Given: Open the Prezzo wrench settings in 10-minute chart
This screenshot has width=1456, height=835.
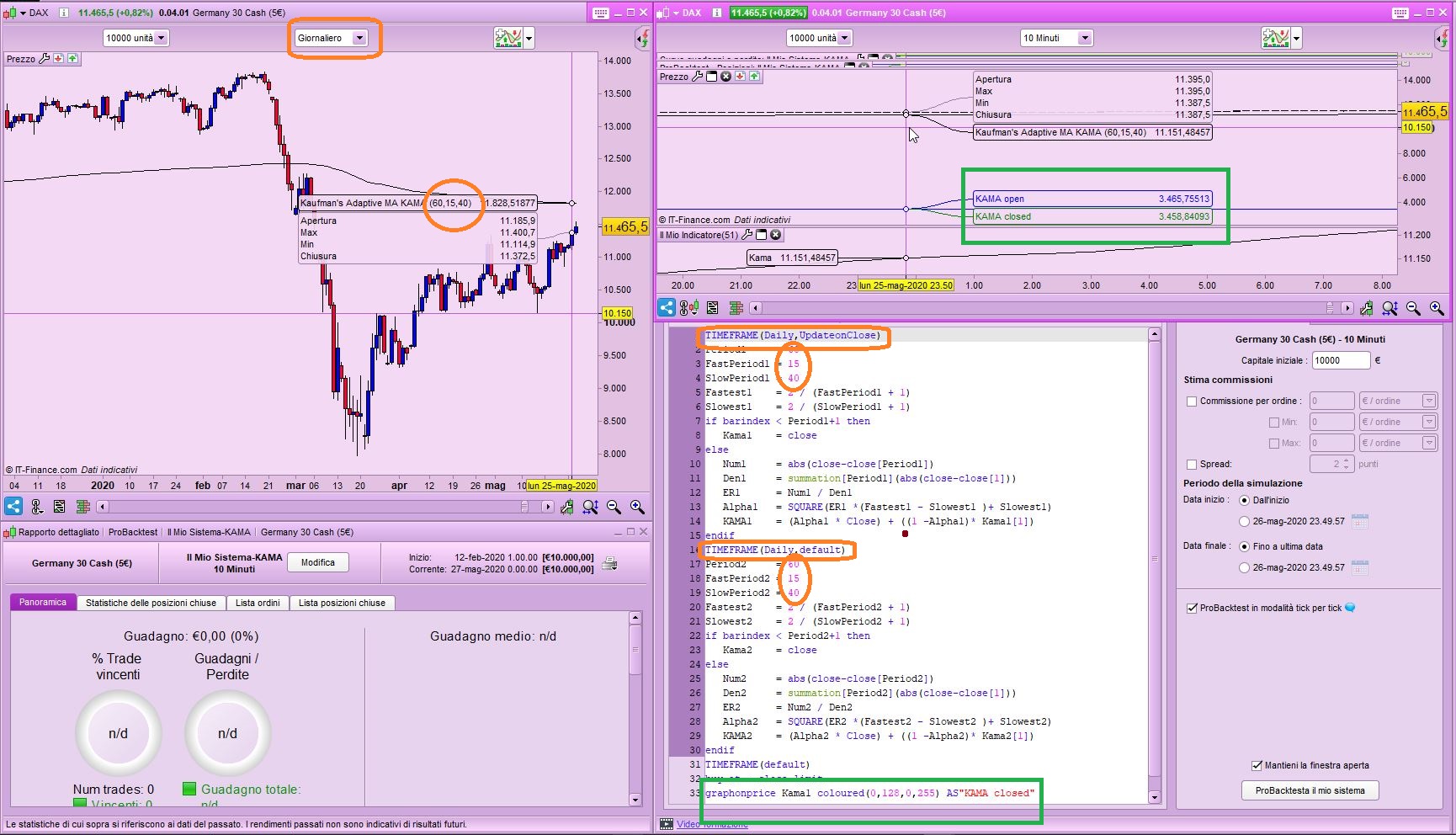Looking at the screenshot, I should [697, 77].
